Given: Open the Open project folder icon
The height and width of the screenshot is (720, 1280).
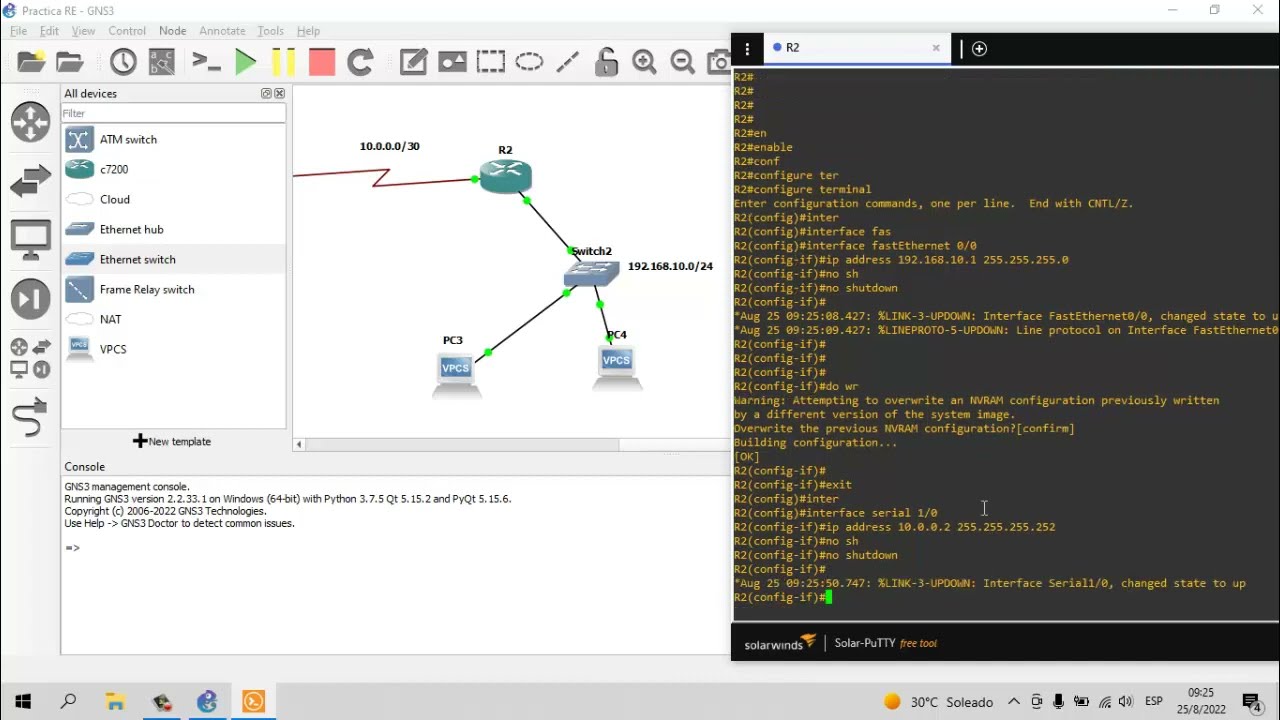Looking at the screenshot, I should coord(70,62).
